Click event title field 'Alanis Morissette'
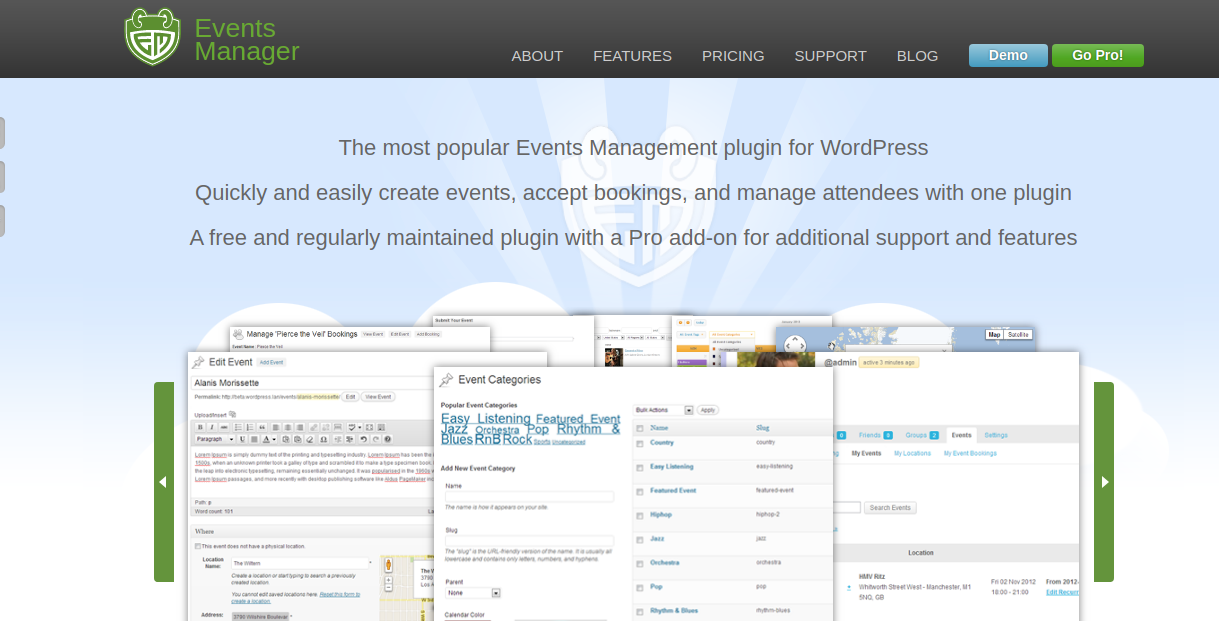Screen dimensions: 1219x621 coord(312,383)
